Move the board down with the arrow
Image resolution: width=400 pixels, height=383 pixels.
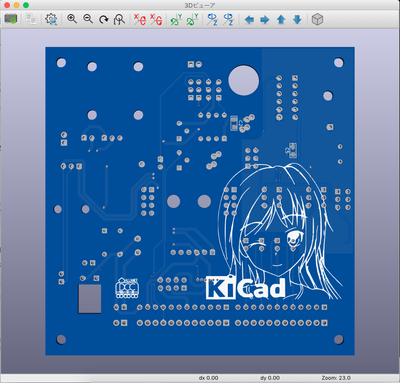297,20
